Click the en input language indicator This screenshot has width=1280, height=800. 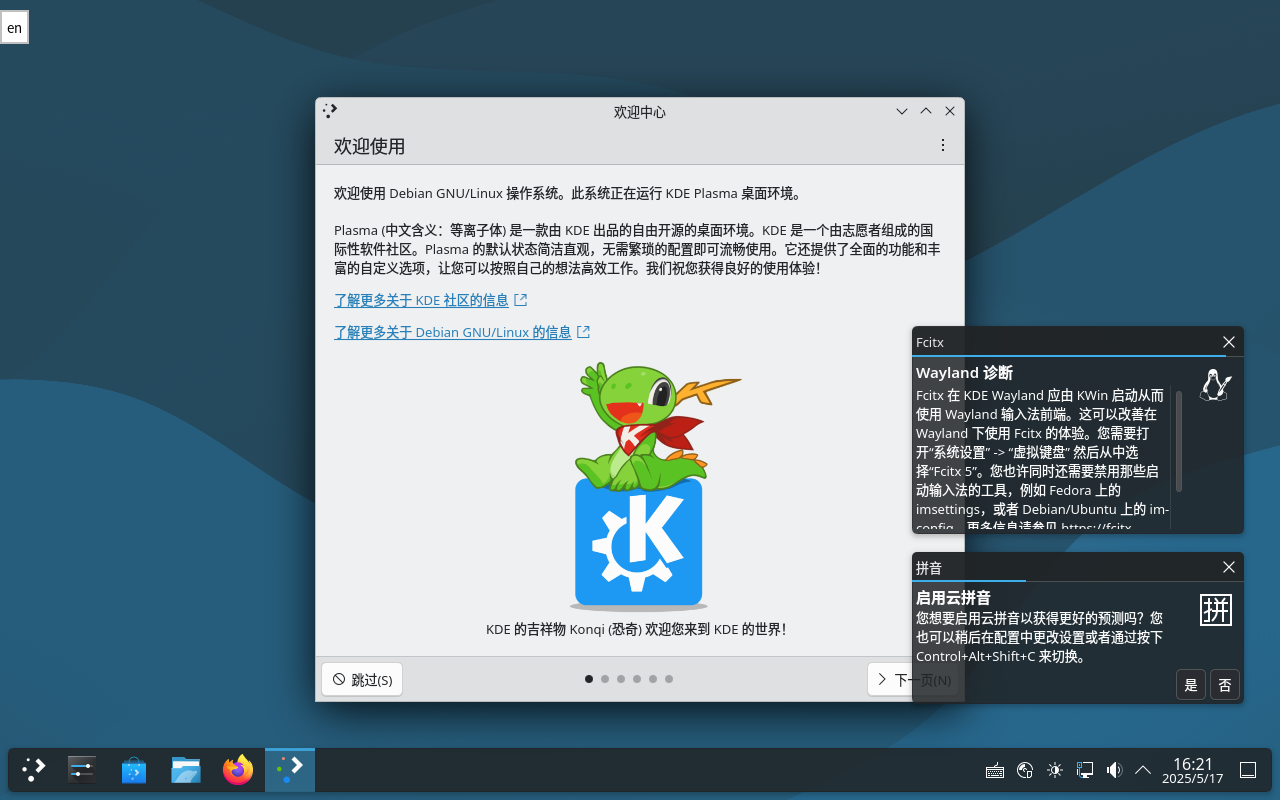pyautogui.click(x=14, y=28)
